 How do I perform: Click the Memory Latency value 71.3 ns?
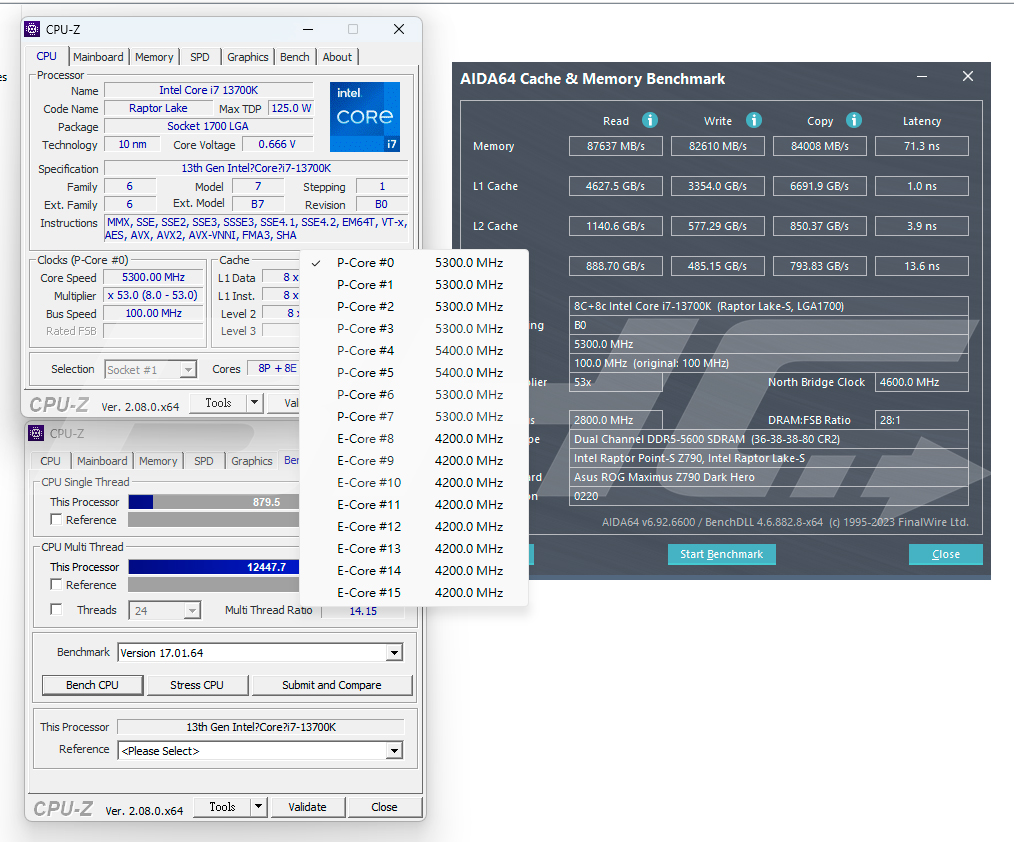coord(922,146)
